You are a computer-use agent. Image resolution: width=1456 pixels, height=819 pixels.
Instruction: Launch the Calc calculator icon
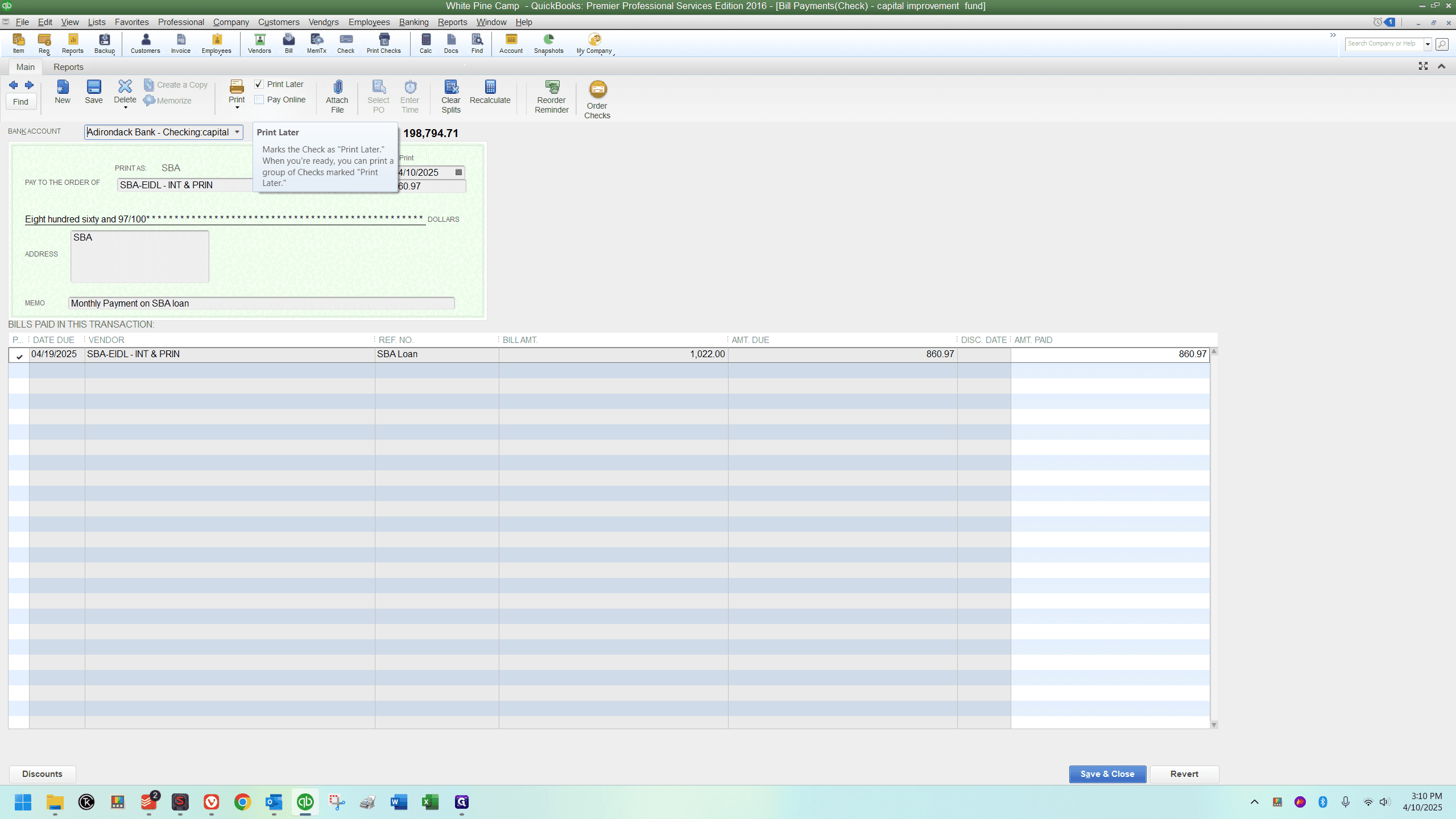pos(426,43)
